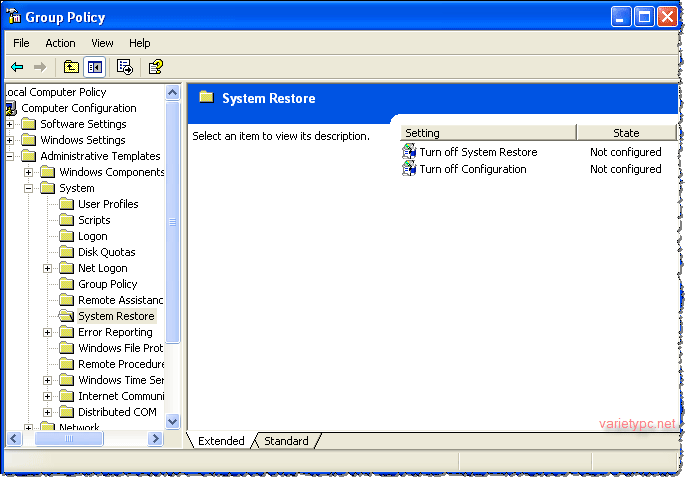This screenshot has width=685, height=477.
Task: Collapse the Administrative Templates node
Action: pyautogui.click(x=10, y=156)
